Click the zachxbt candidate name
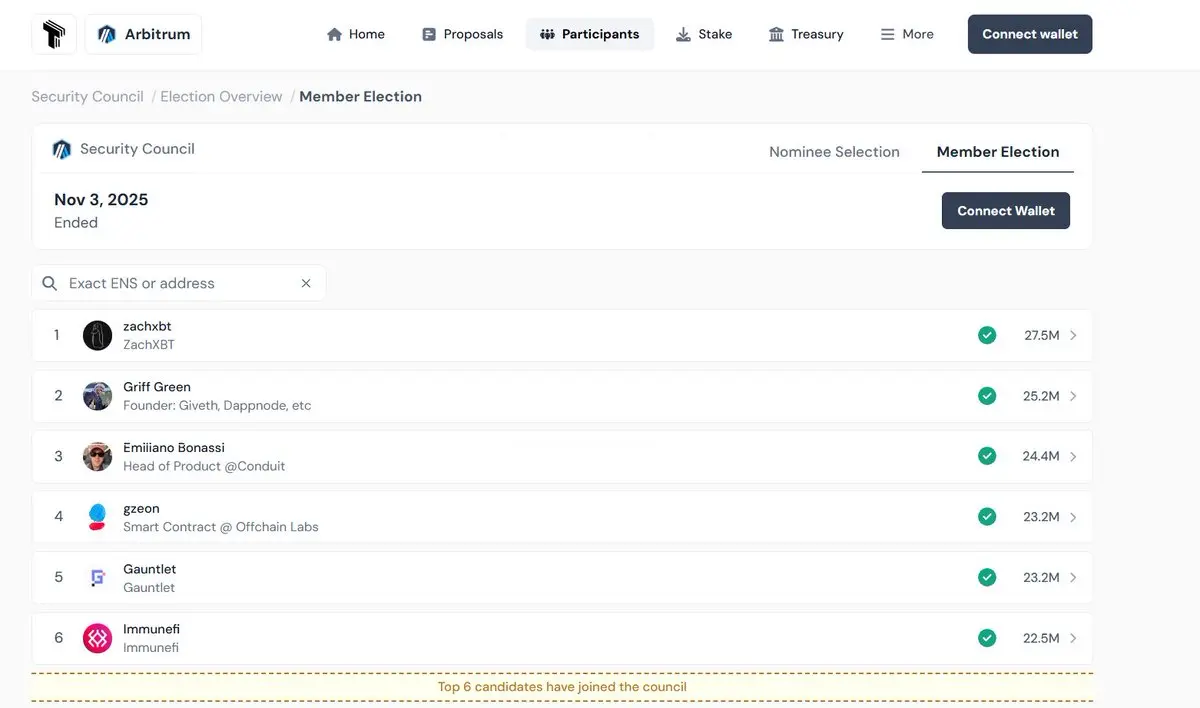Viewport: 1200px width, 708px height. point(147,326)
